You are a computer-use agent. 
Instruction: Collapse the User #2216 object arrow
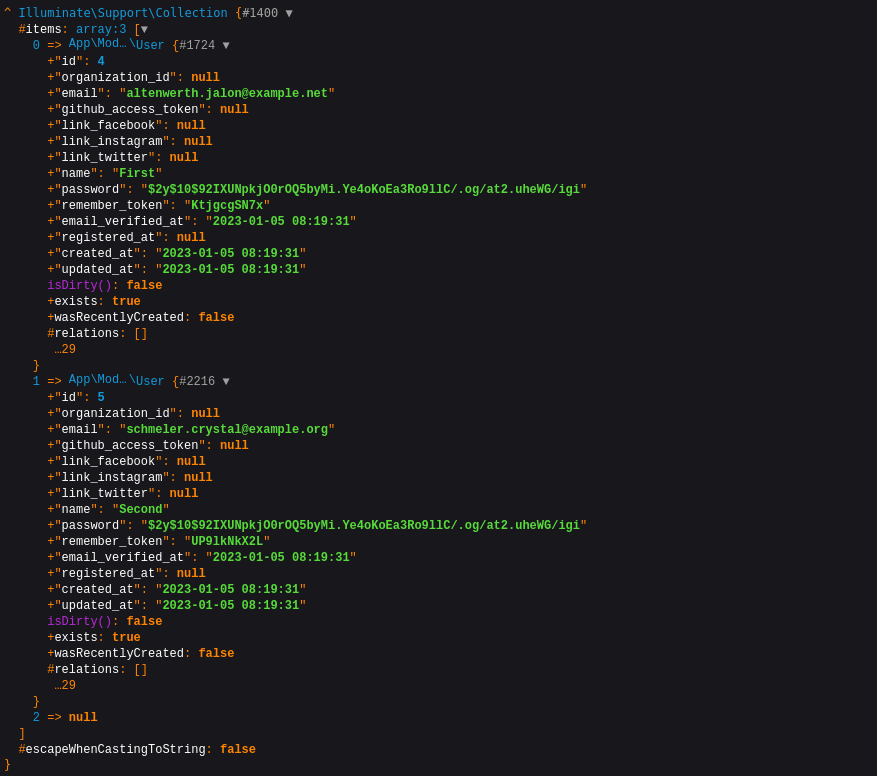tap(226, 382)
